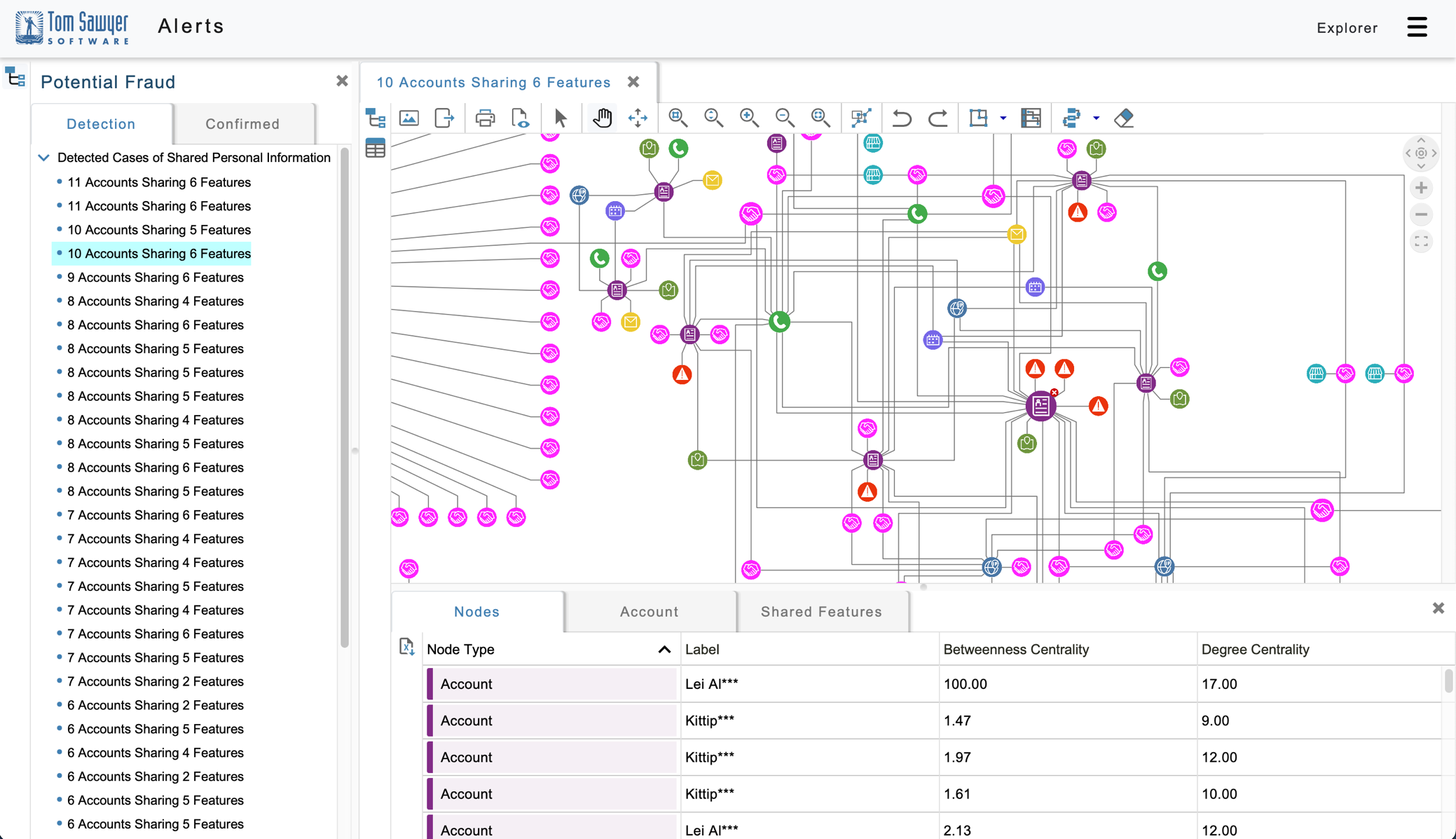Screen dimensions: 1456x839
Task: Select the Pan hand tool
Action: 602,118
